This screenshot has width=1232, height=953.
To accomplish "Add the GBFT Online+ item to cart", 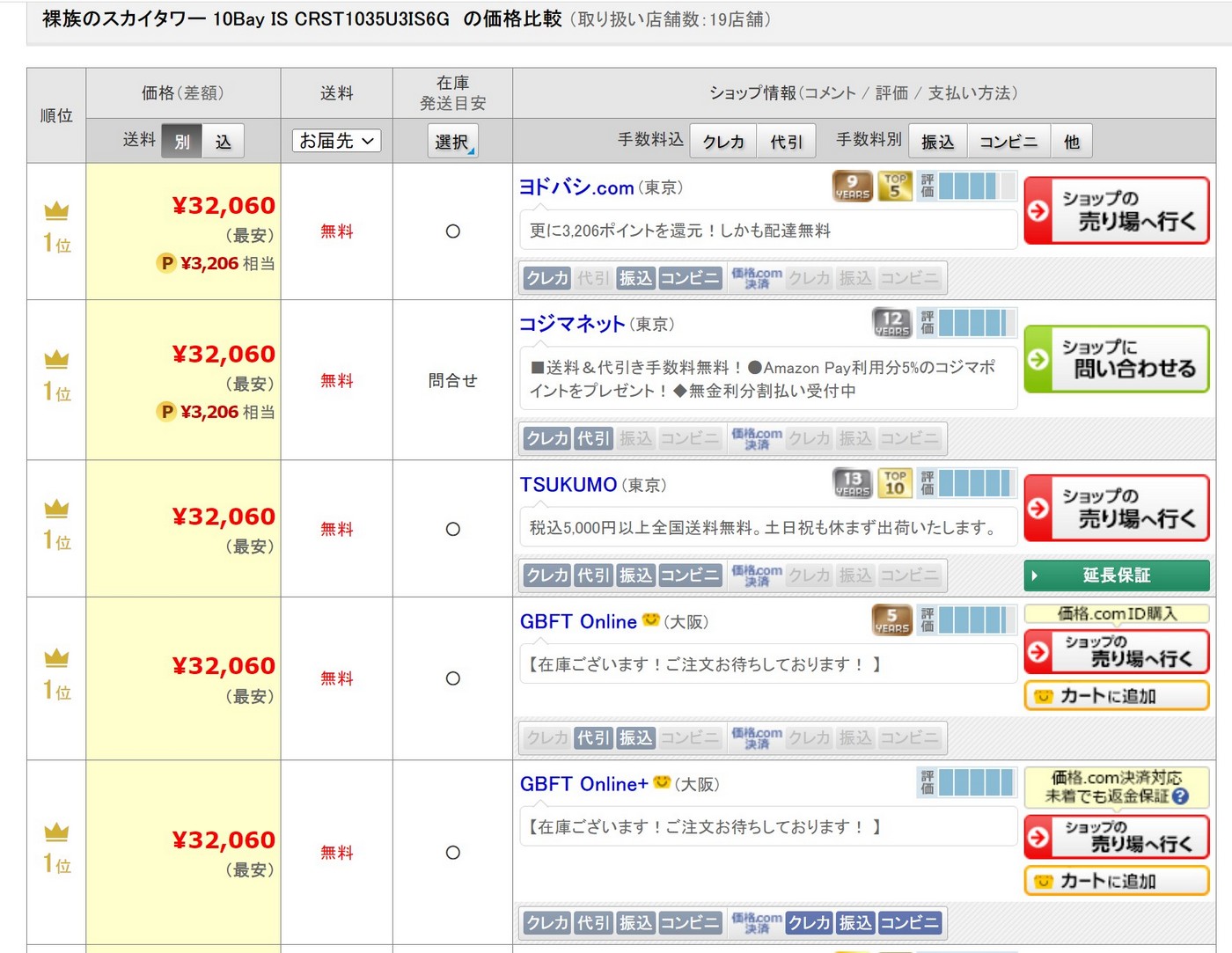I will (x=1117, y=881).
